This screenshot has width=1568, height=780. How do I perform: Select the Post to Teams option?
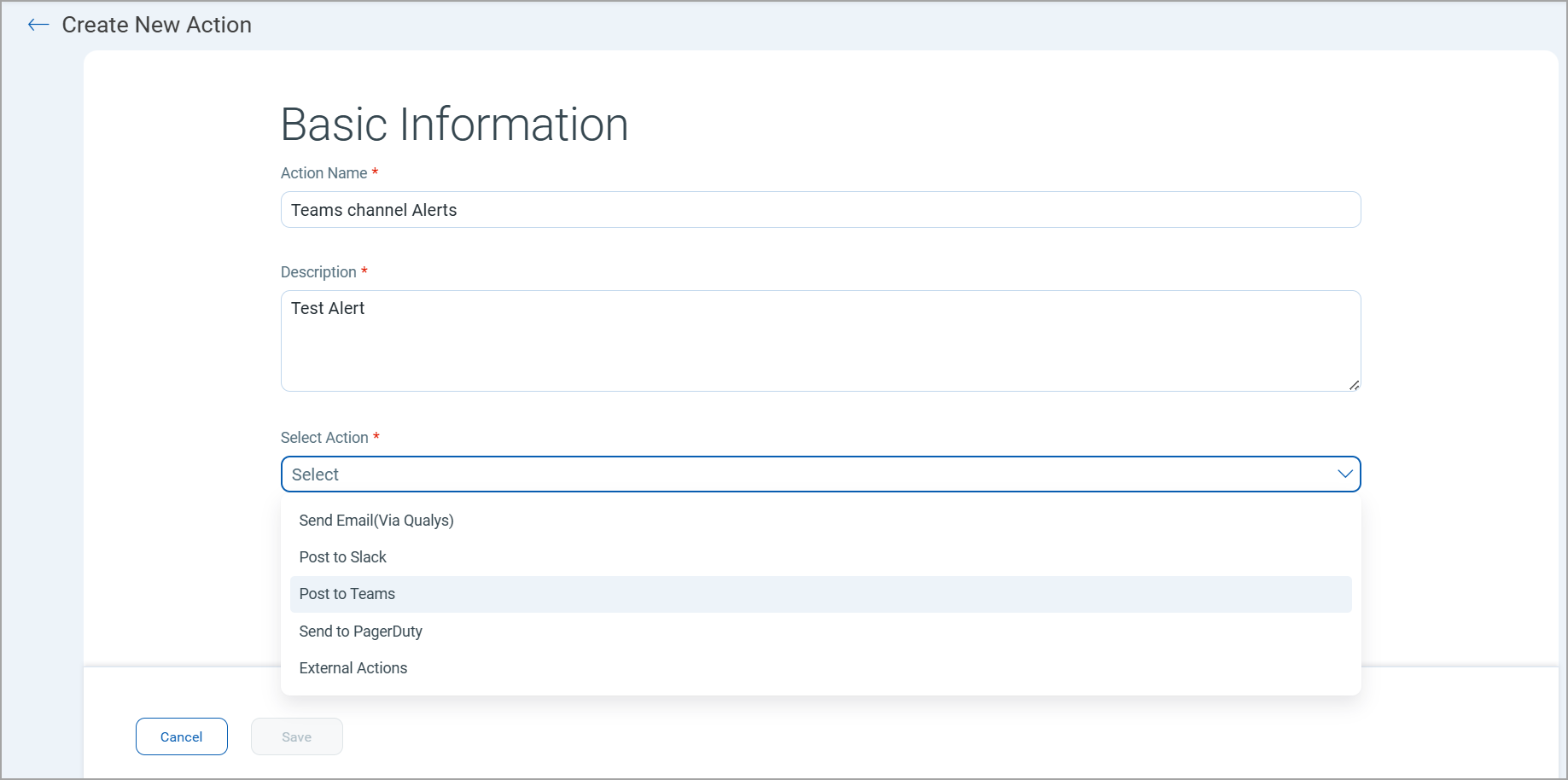coord(347,593)
